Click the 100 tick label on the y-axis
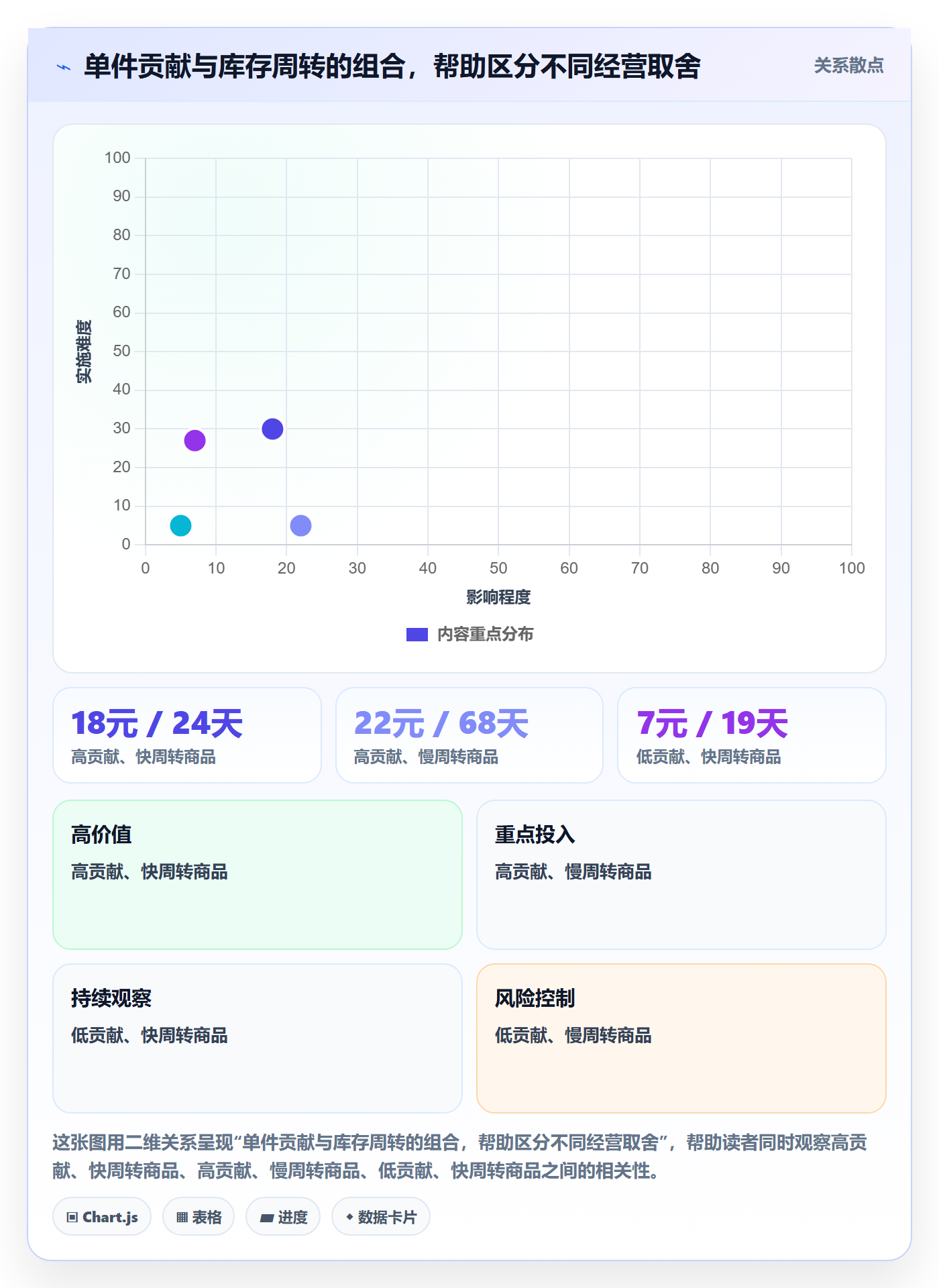 click(x=117, y=158)
